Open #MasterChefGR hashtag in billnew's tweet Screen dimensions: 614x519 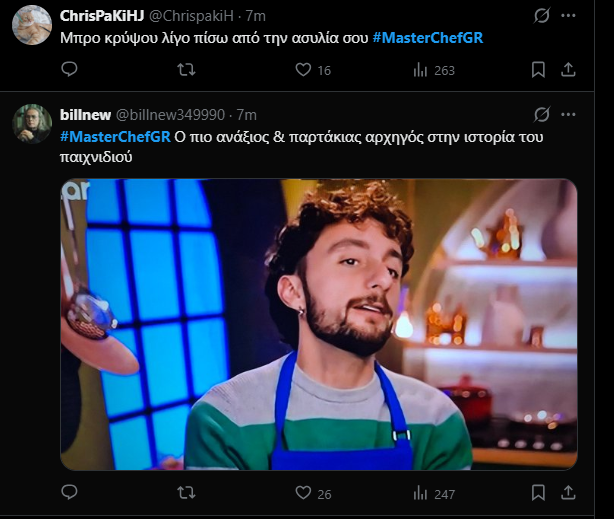[115, 136]
